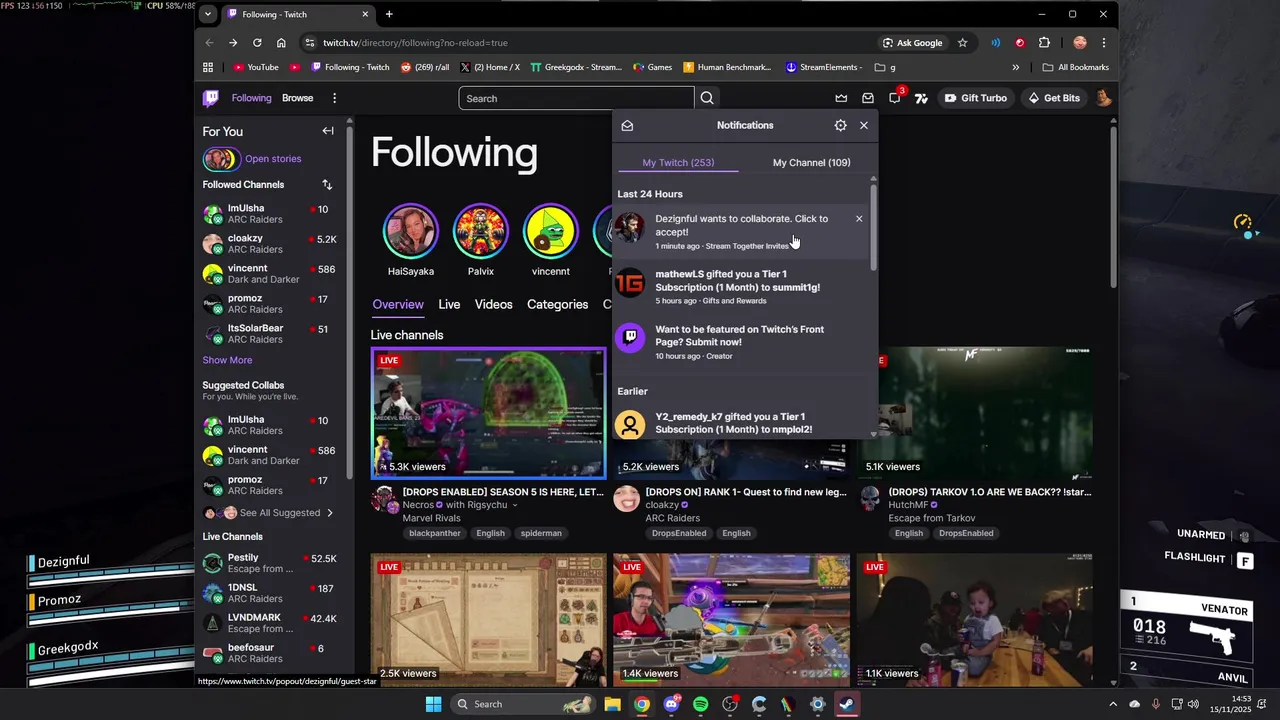Click the DropsEnabled tag under cloakzy
Viewport: 1280px width, 720px height.
click(679, 533)
